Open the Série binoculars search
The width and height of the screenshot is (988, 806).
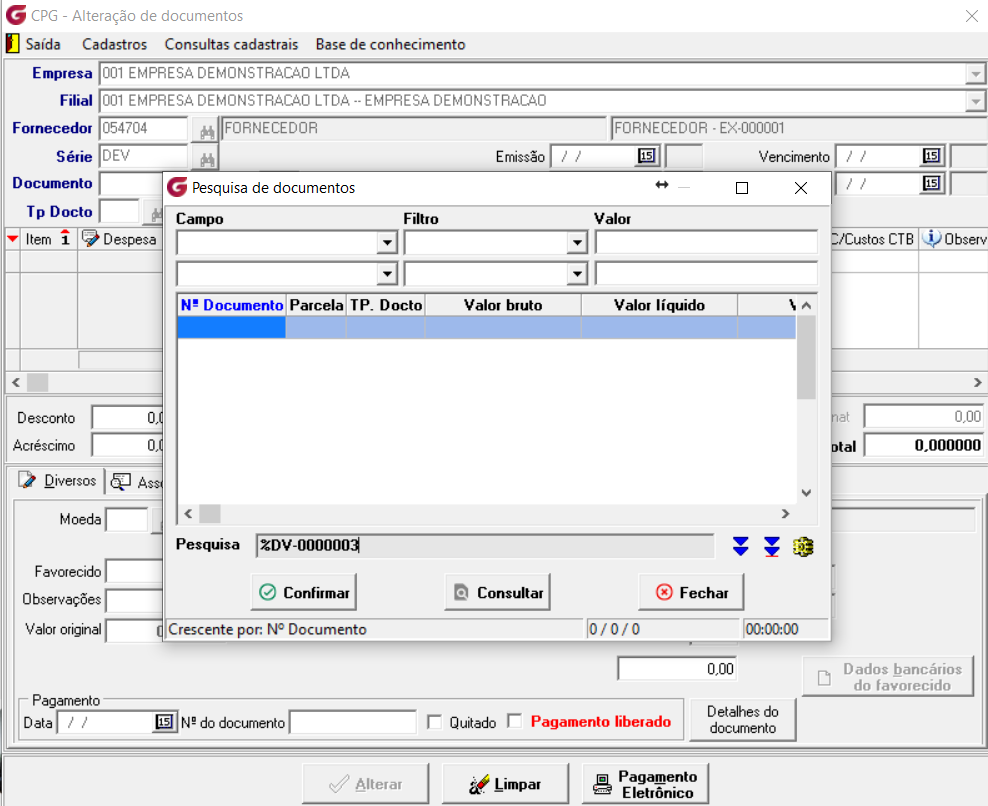[207, 158]
